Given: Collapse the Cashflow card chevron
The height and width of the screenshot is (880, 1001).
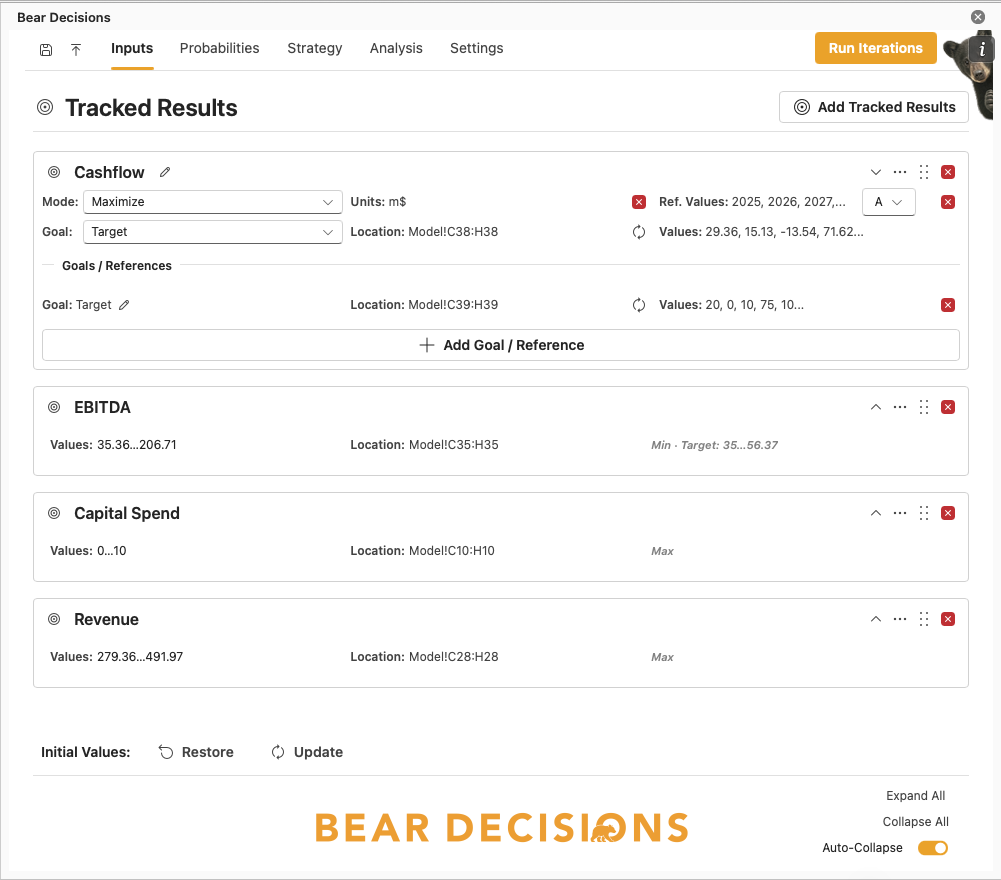Looking at the screenshot, I should coord(876,172).
